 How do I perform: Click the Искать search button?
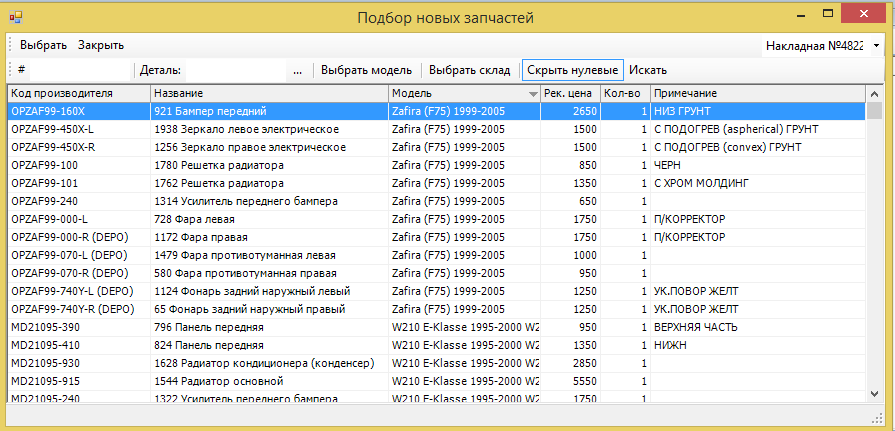click(648, 70)
